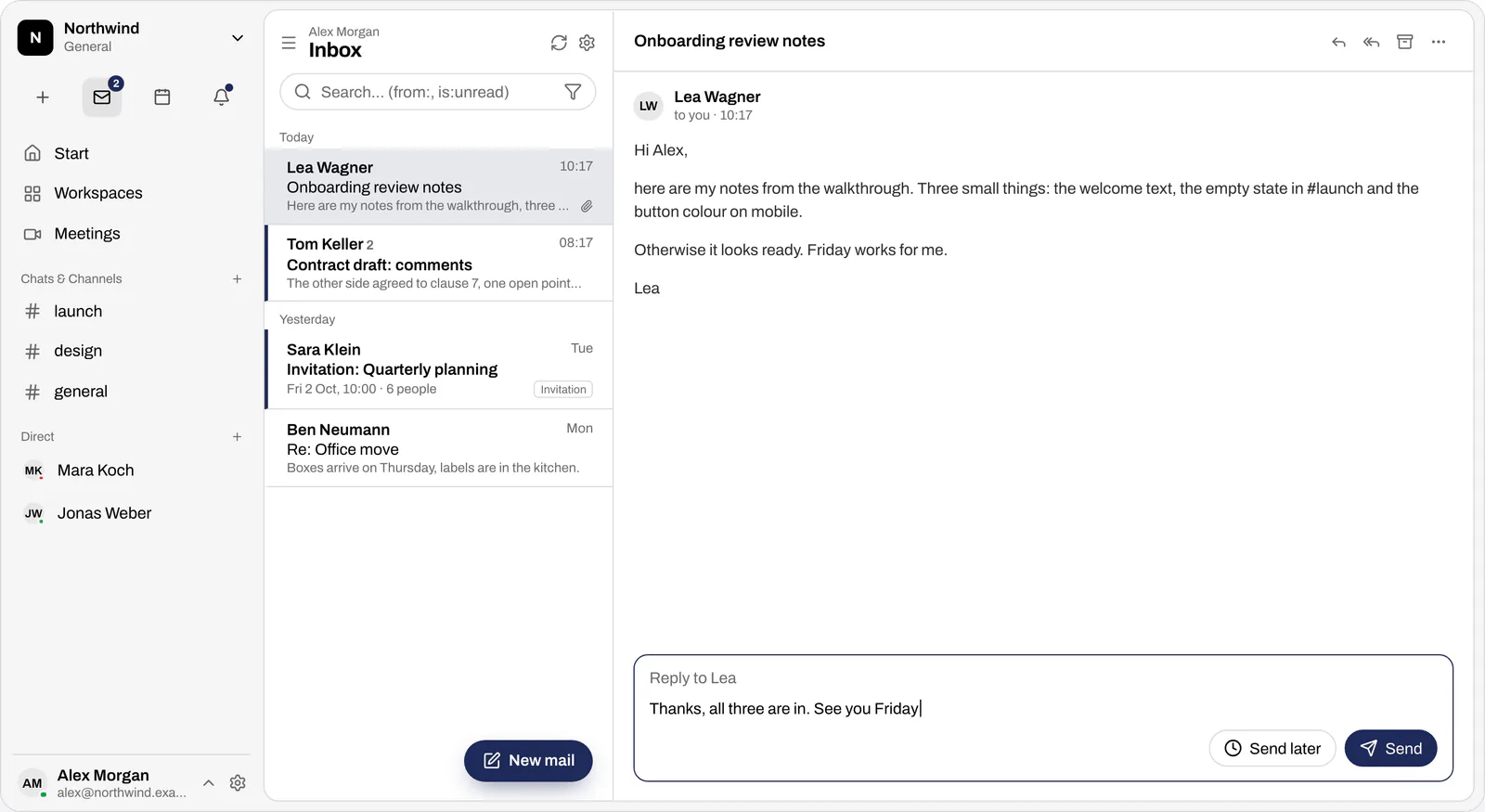
Task: Expand the Northwind workspace switcher
Action: pyautogui.click(x=238, y=38)
